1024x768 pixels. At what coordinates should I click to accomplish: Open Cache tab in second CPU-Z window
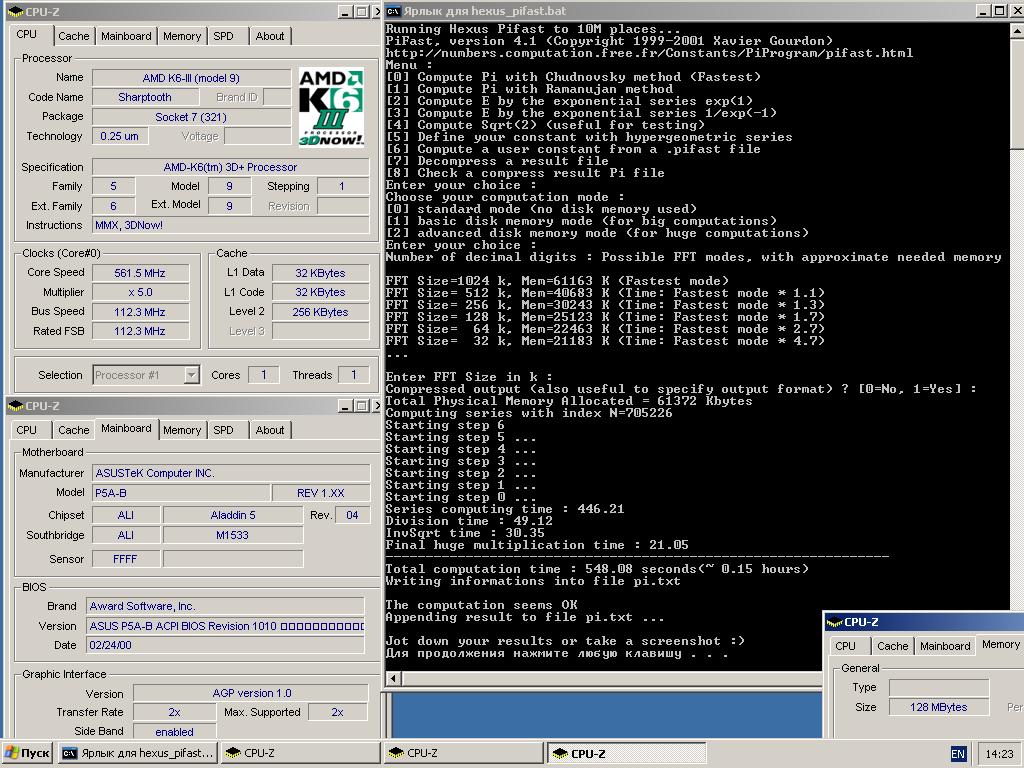73,430
